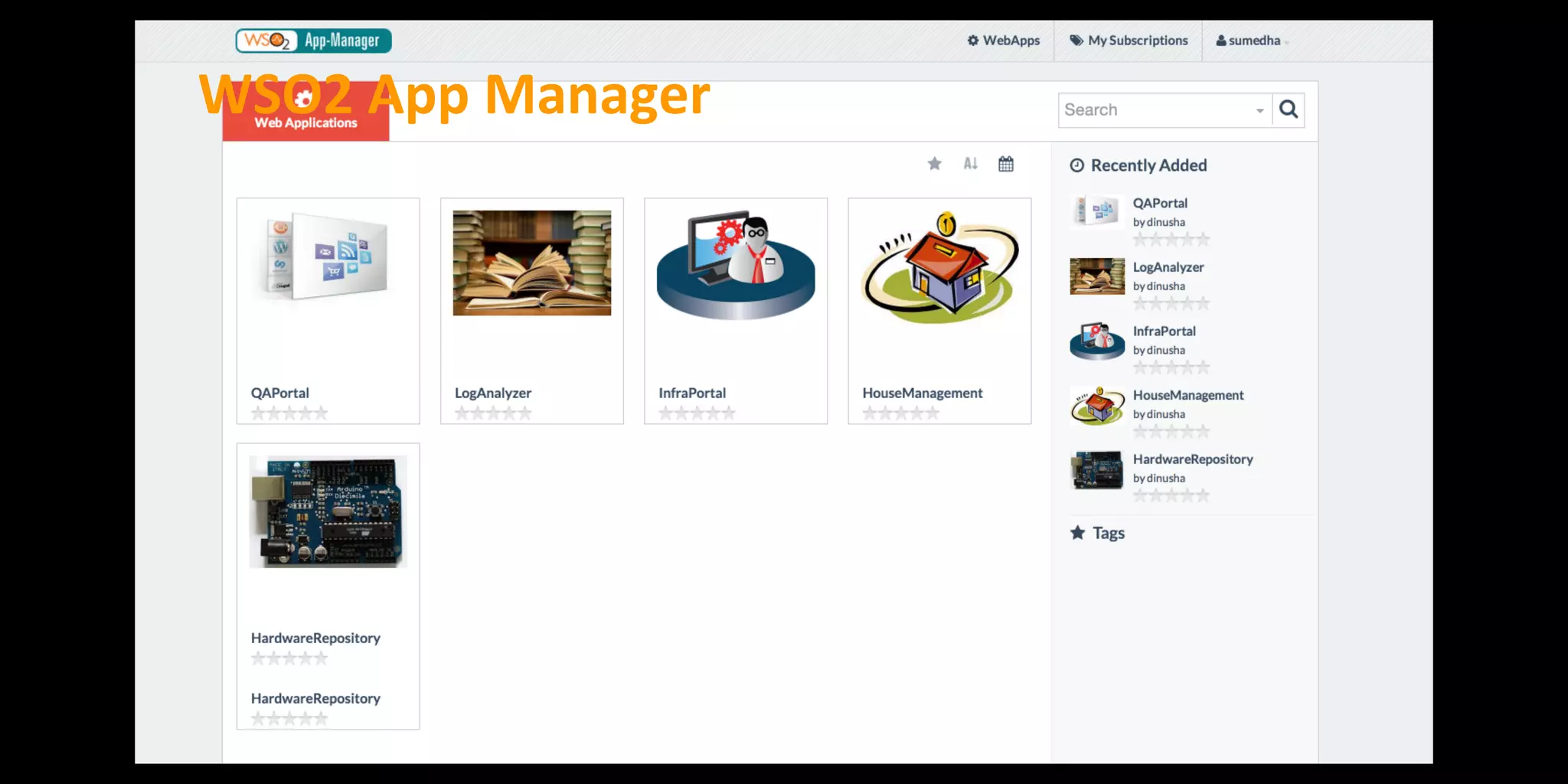
Task: Open the QAPortal app thumbnail
Action: point(328,256)
